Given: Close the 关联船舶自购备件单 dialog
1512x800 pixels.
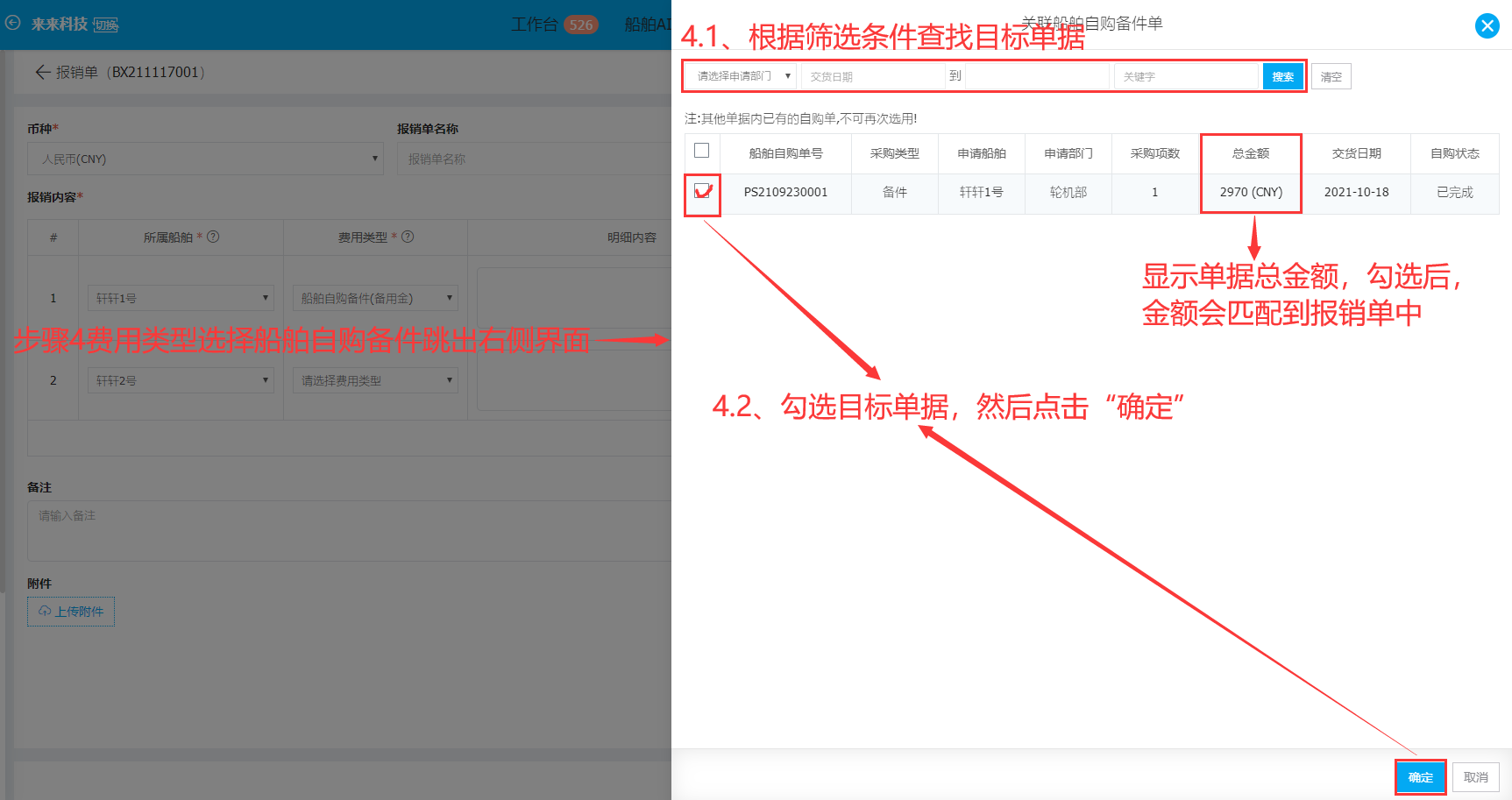Looking at the screenshot, I should (x=1487, y=26).
